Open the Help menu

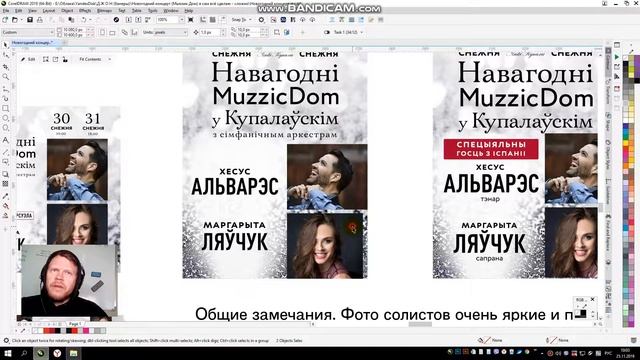point(189,11)
